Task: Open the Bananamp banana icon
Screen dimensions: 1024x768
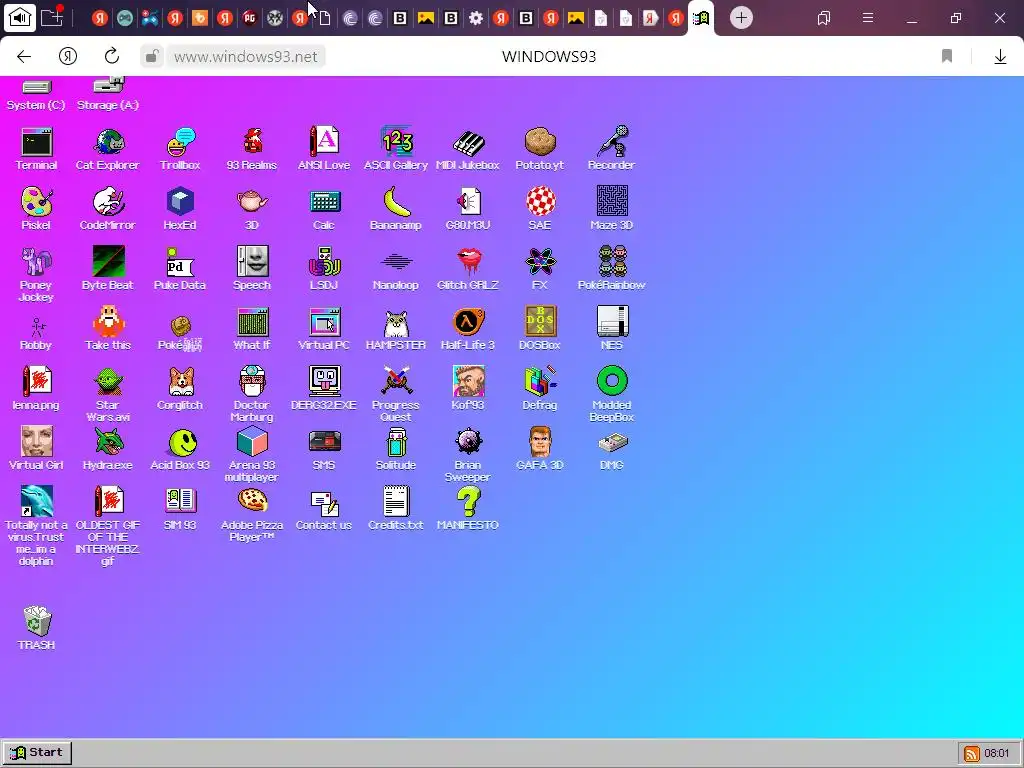Action: coord(396,209)
